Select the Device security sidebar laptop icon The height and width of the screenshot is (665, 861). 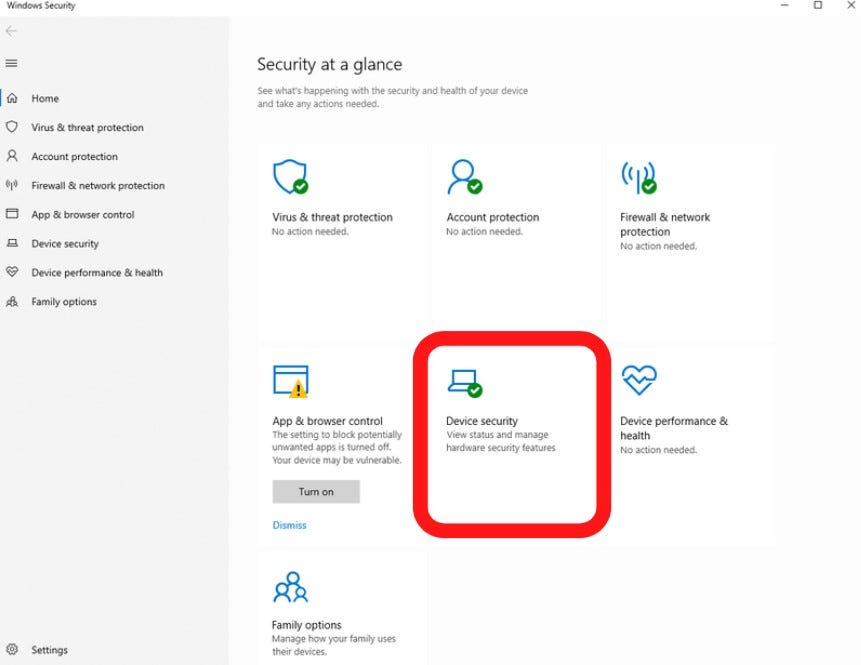point(12,243)
